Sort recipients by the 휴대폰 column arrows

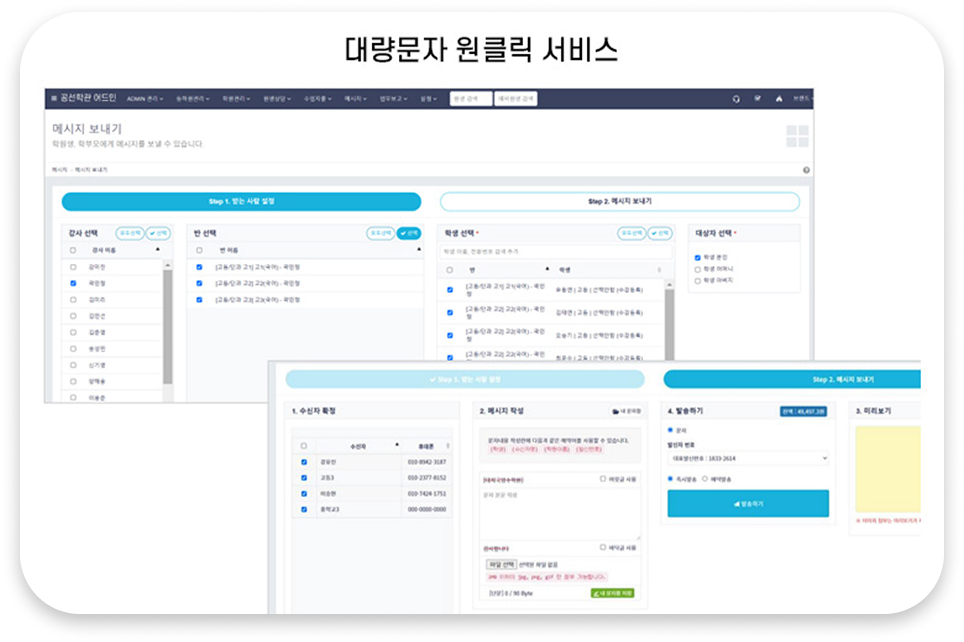[448, 446]
